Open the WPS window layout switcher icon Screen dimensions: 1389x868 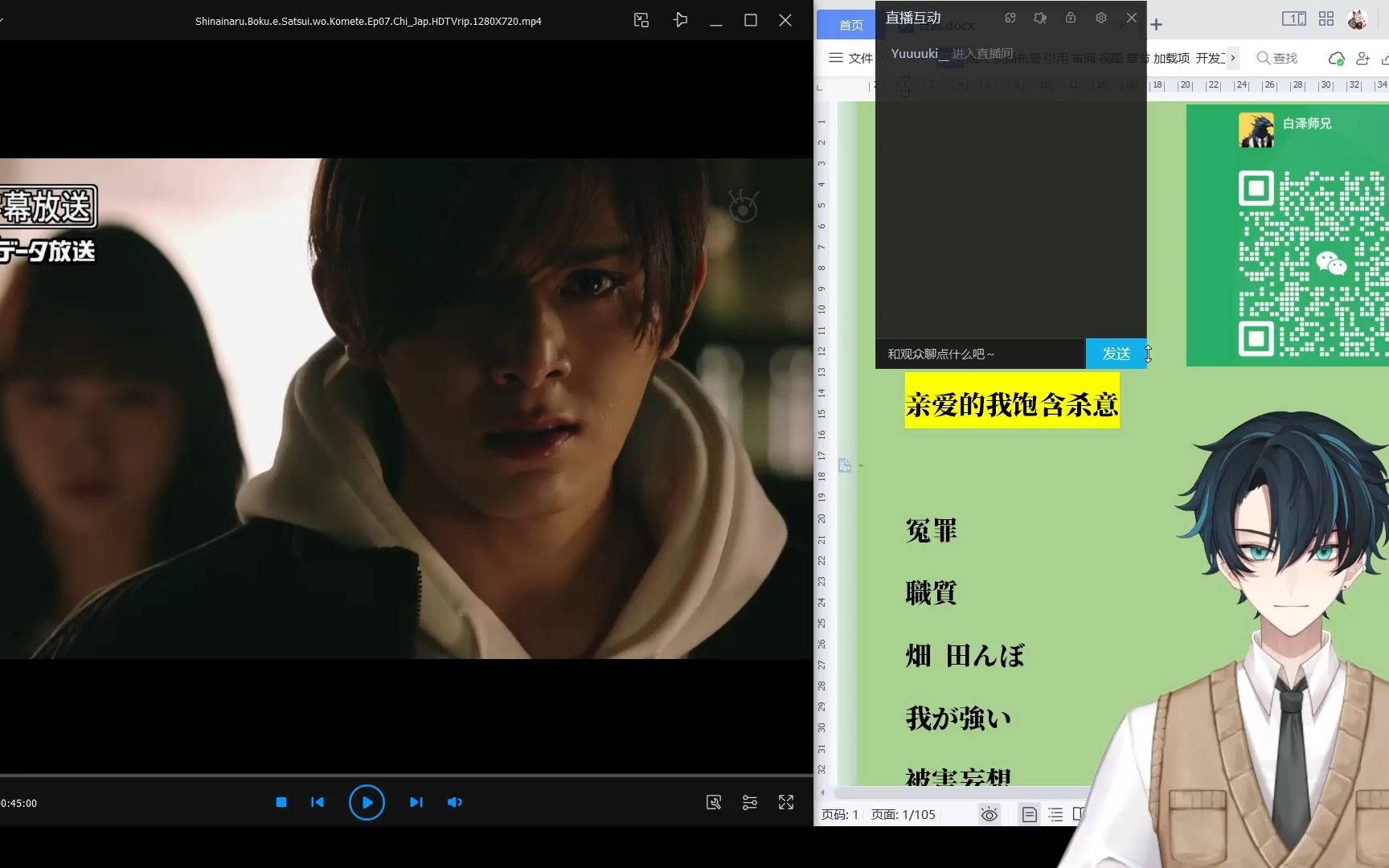click(x=1293, y=18)
